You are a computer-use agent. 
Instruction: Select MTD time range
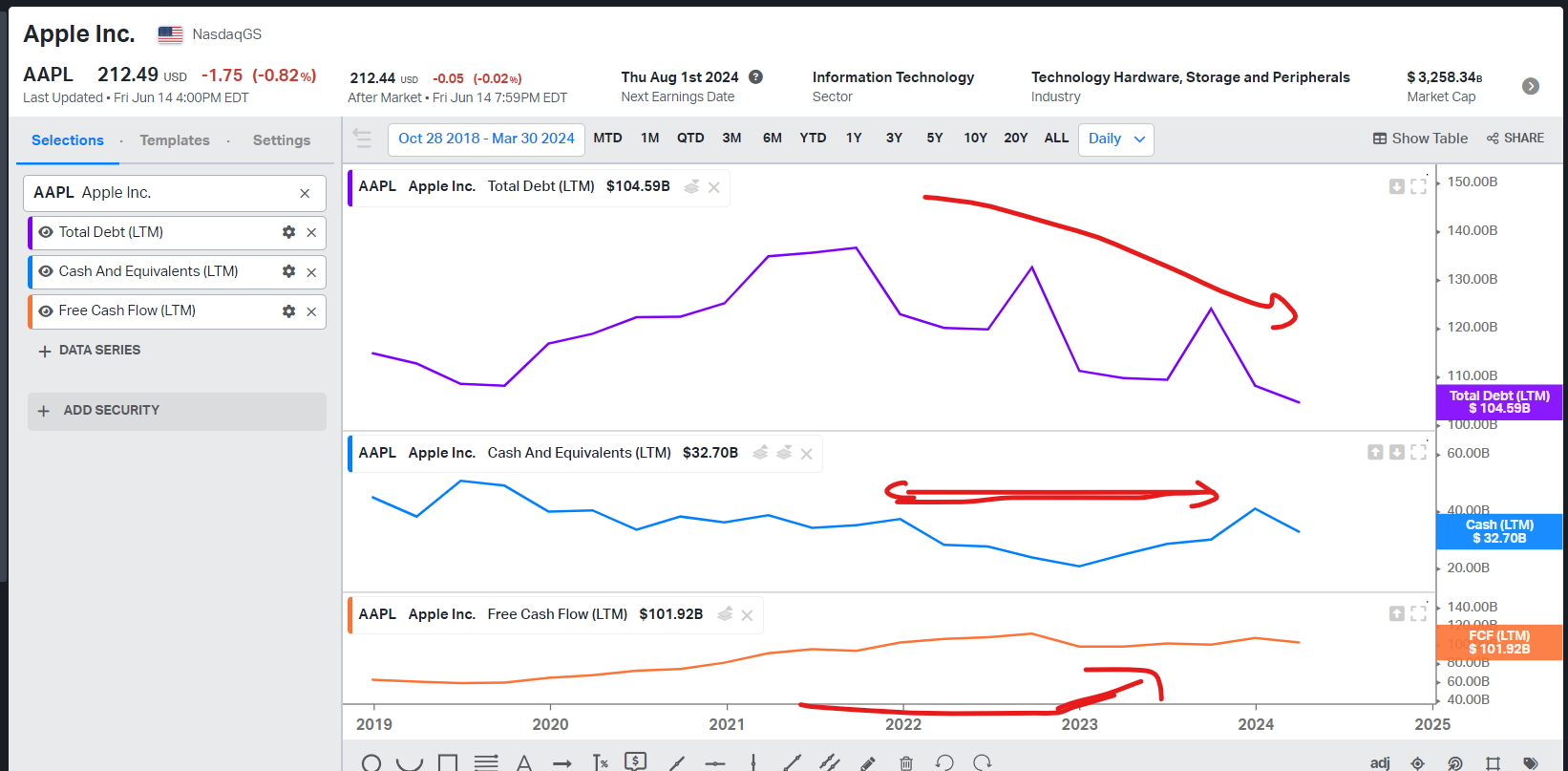click(607, 139)
